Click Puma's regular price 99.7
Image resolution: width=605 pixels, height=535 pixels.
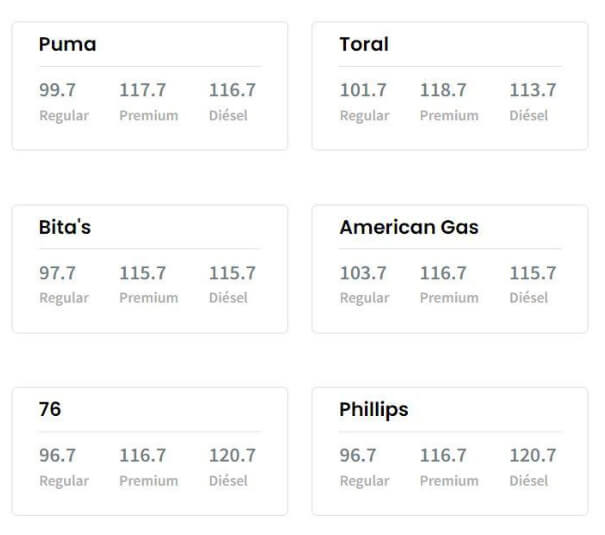pyautogui.click(x=58, y=90)
